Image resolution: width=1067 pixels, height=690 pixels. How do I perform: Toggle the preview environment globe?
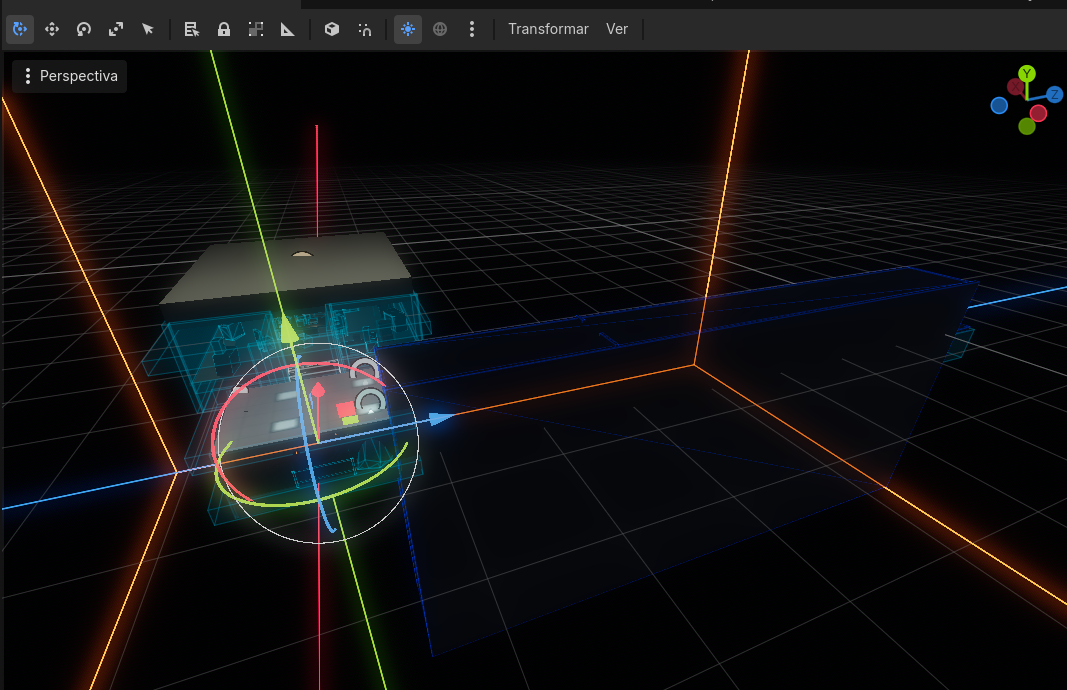tap(440, 29)
